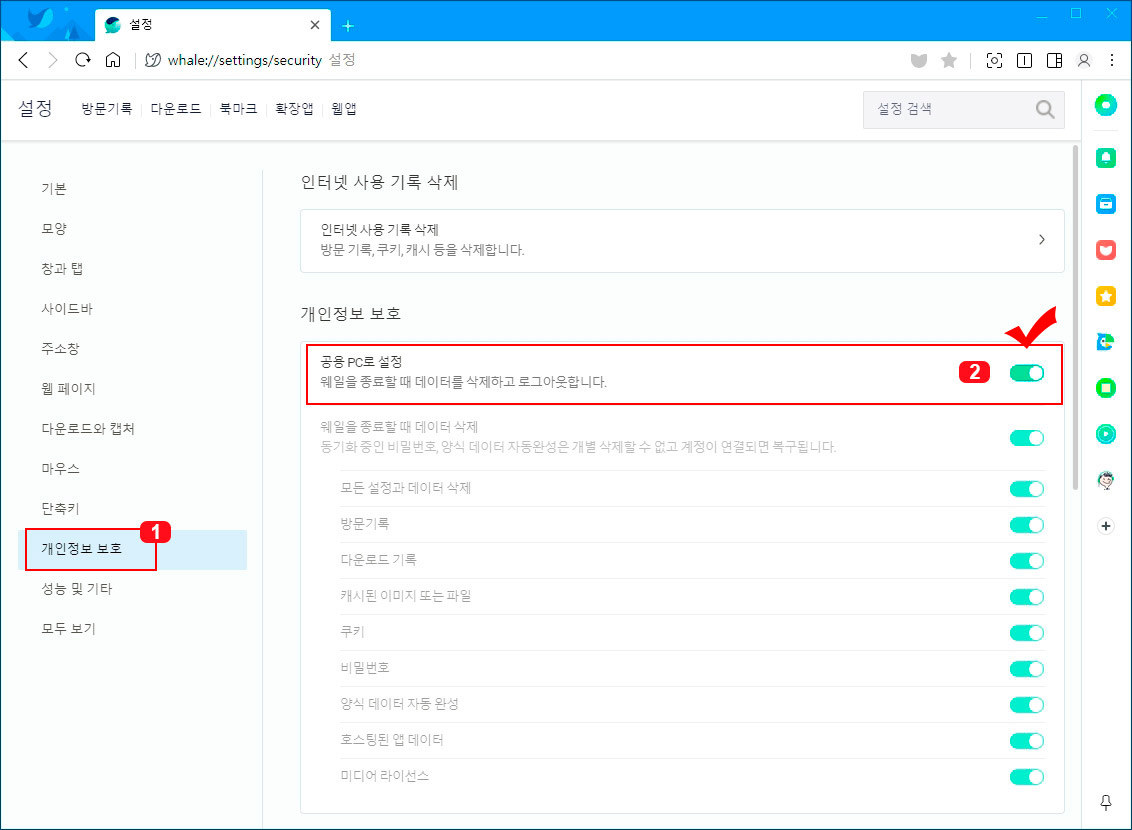Turn off the 방문기록 deletion toggle
This screenshot has width=1132, height=830.
(x=1027, y=525)
